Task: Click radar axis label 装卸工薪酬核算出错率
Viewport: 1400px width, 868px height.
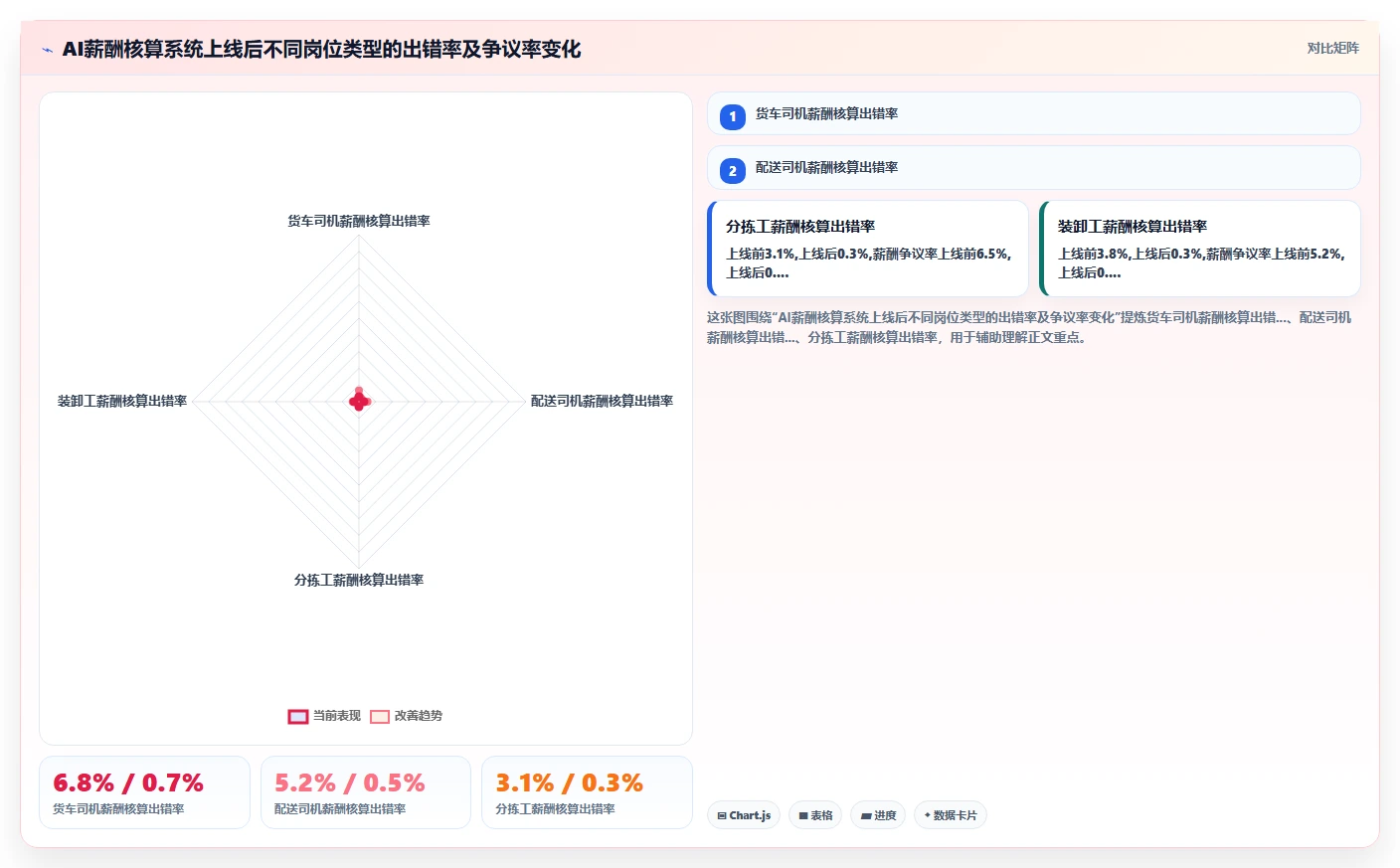Action: (122, 401)
